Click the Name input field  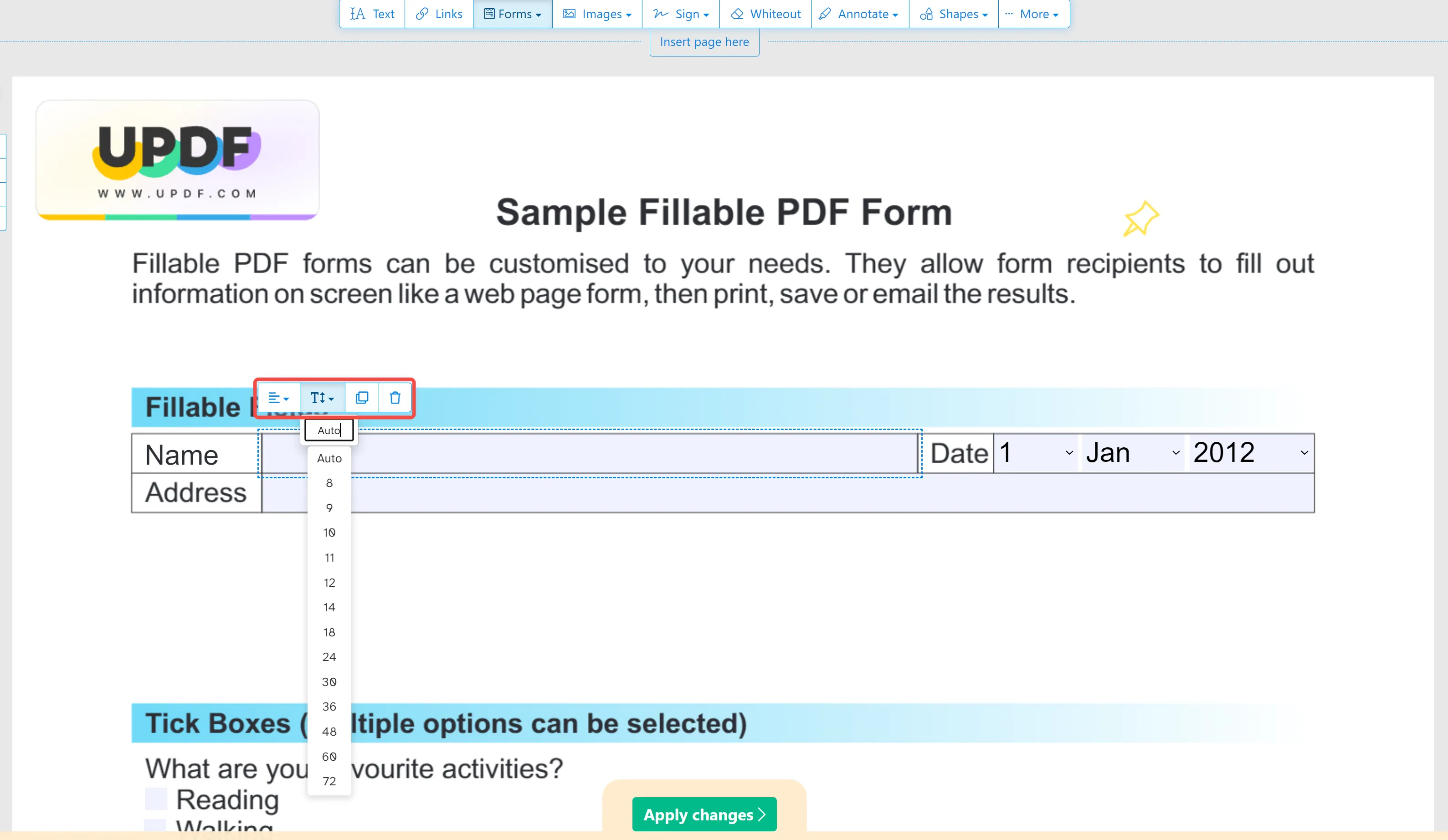[589, 454]
